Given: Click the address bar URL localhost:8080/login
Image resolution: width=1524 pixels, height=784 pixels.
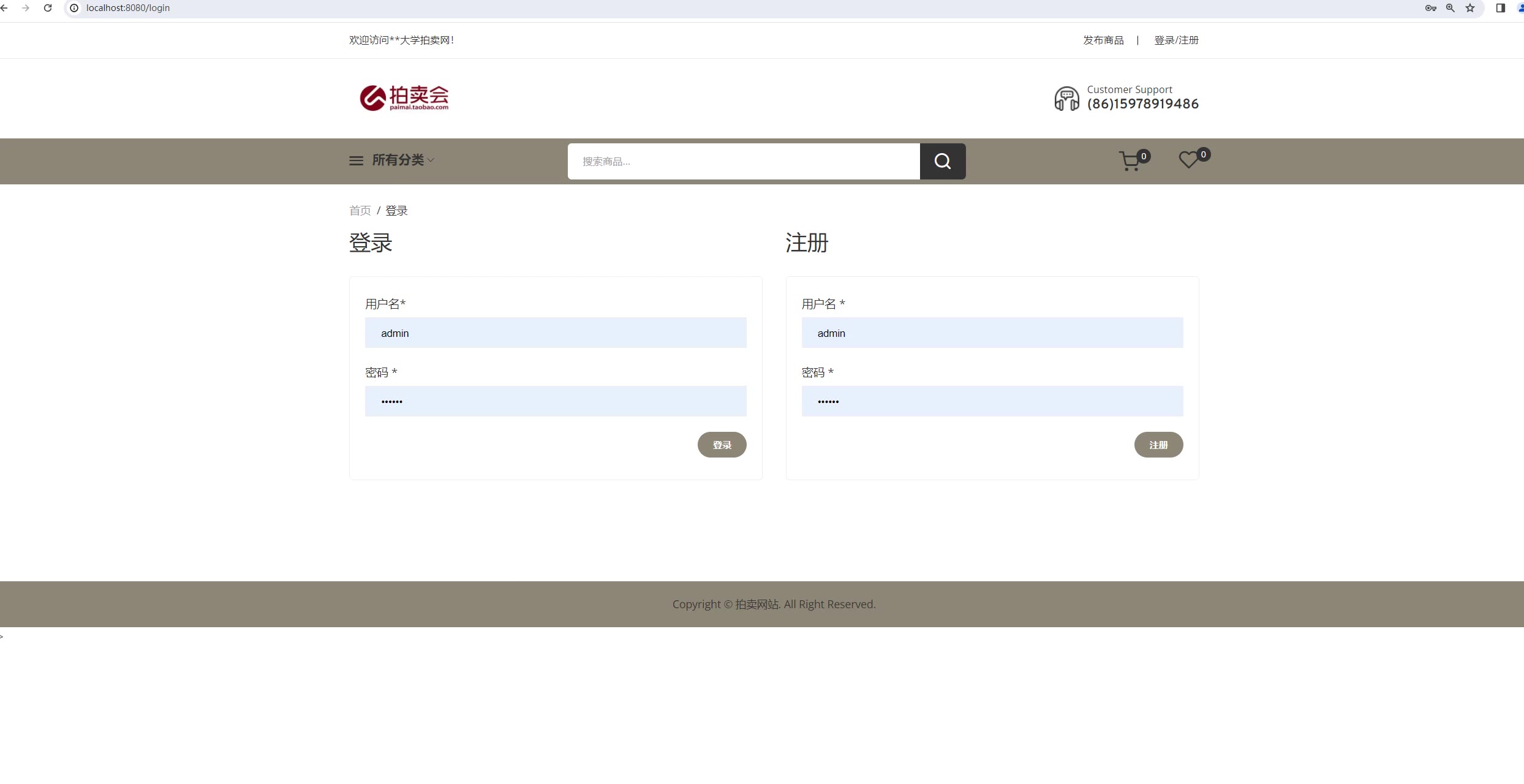Looking at the screenshot, I should tap(128, 8).
